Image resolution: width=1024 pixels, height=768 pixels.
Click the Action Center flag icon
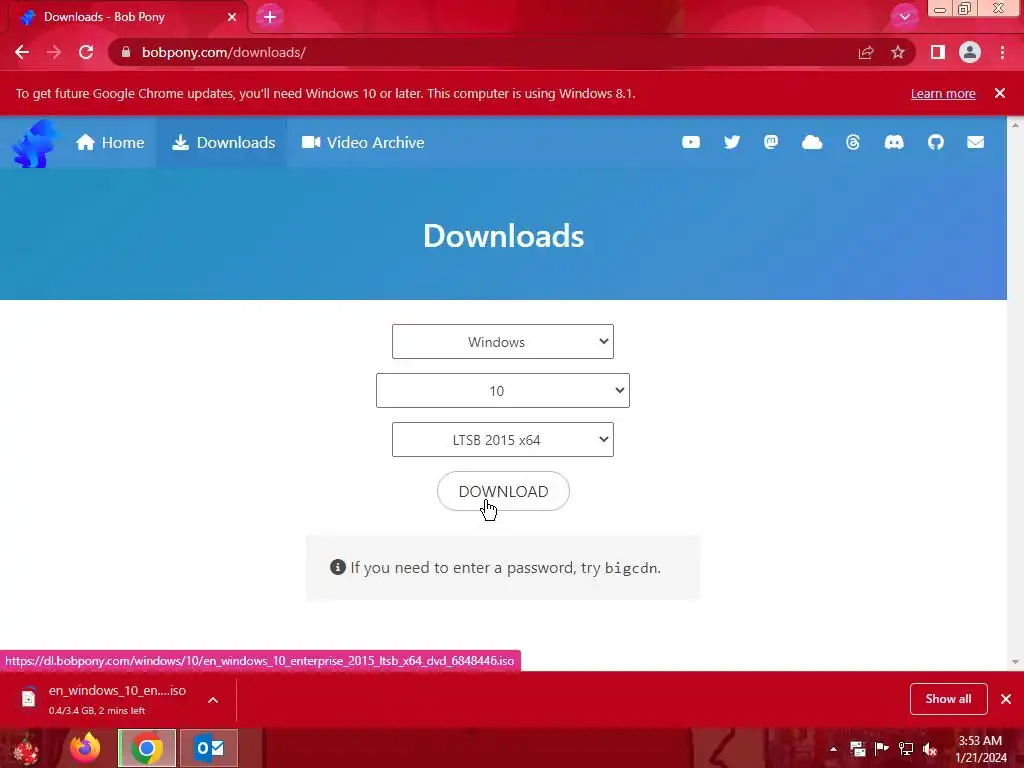tap(881, 749)
